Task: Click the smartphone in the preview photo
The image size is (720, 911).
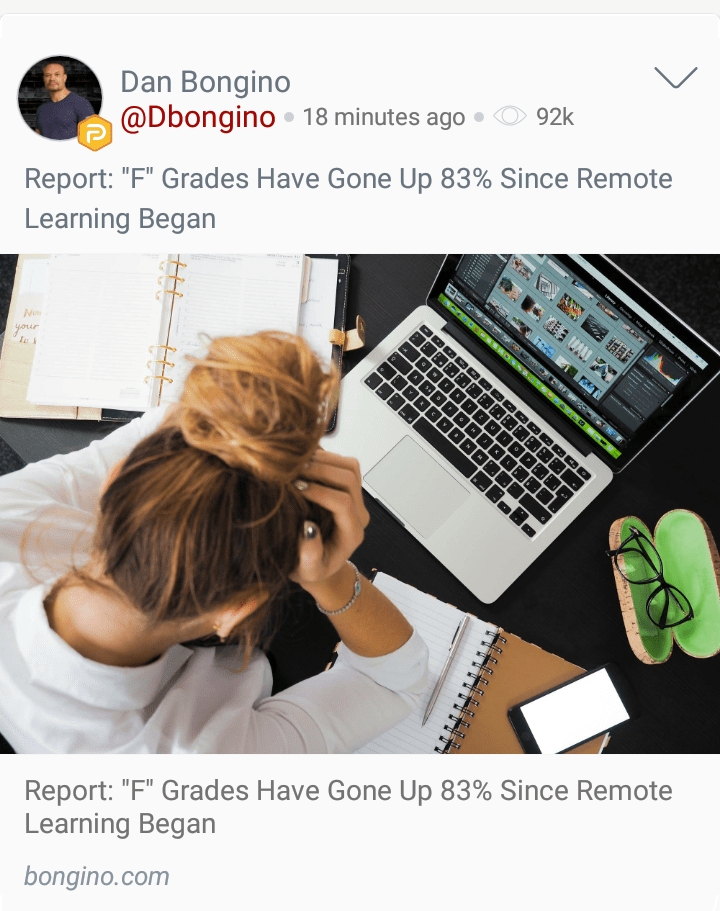Action: (x=571, y=710)
